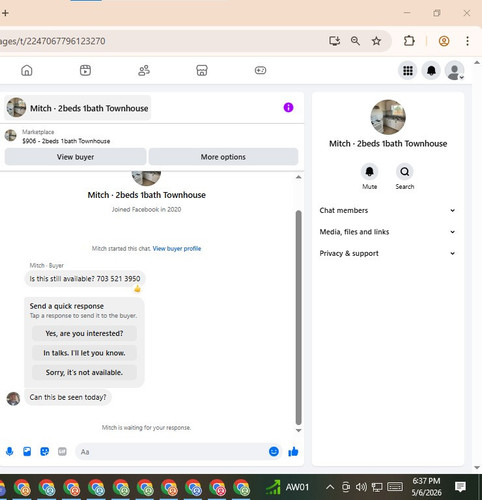482x500 pixels.
Task: Click message 'Can this be seen today?'
Action: click(68, 397)
